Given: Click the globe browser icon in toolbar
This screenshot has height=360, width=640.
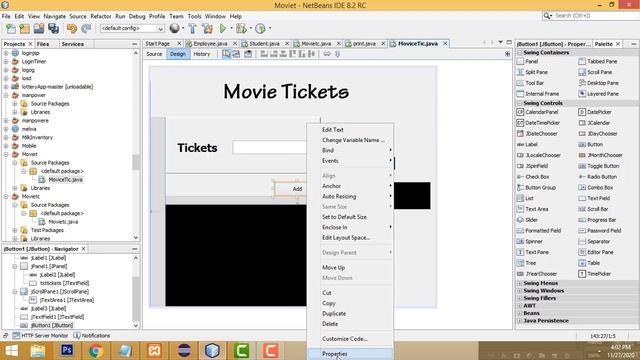Looking at the screenshot, I should point(175,28).
